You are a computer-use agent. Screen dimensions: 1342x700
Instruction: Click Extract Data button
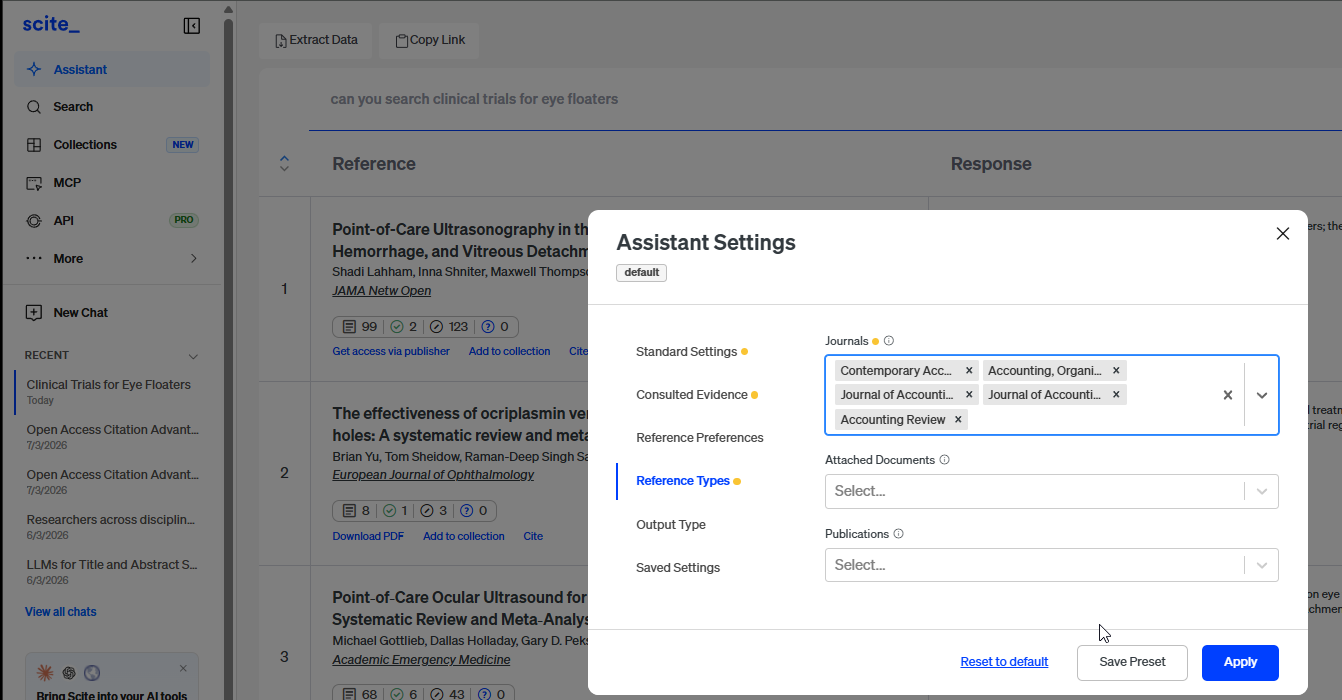(315, 40)
